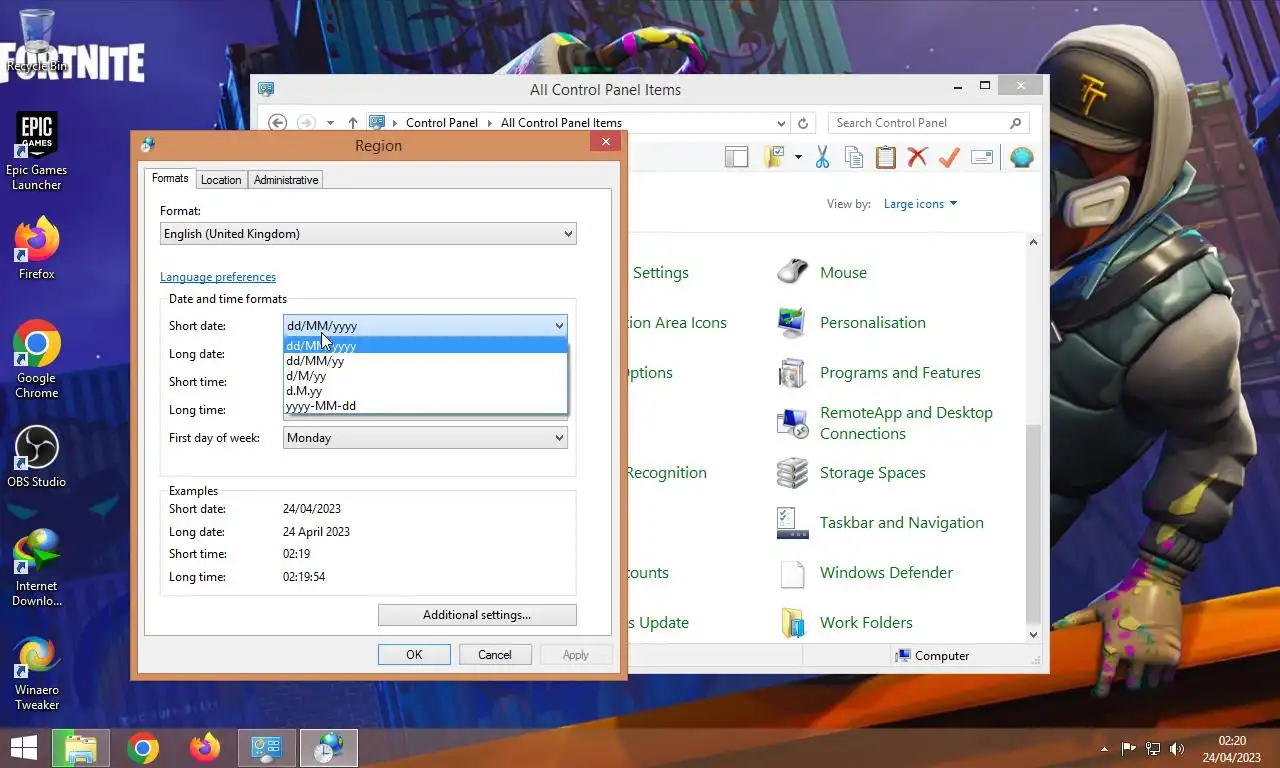Click the Firefox desktop shortcut
1280x768 pixels.
37,249
